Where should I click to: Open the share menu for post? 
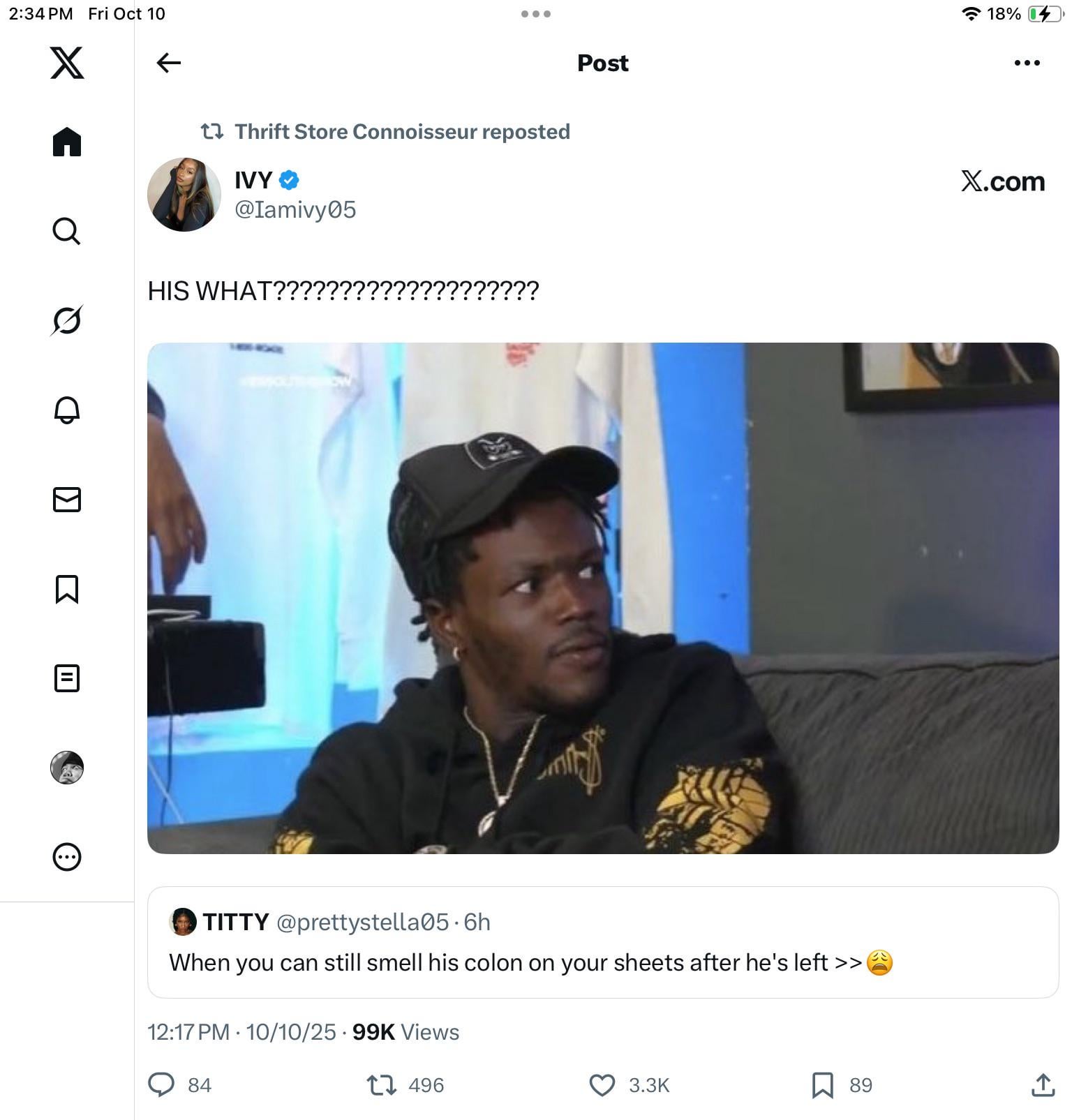pos(1043,1085)
